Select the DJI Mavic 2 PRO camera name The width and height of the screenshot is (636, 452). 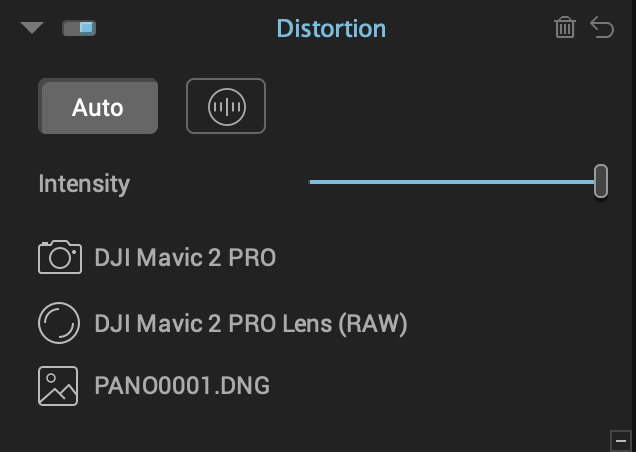(185, 257)
